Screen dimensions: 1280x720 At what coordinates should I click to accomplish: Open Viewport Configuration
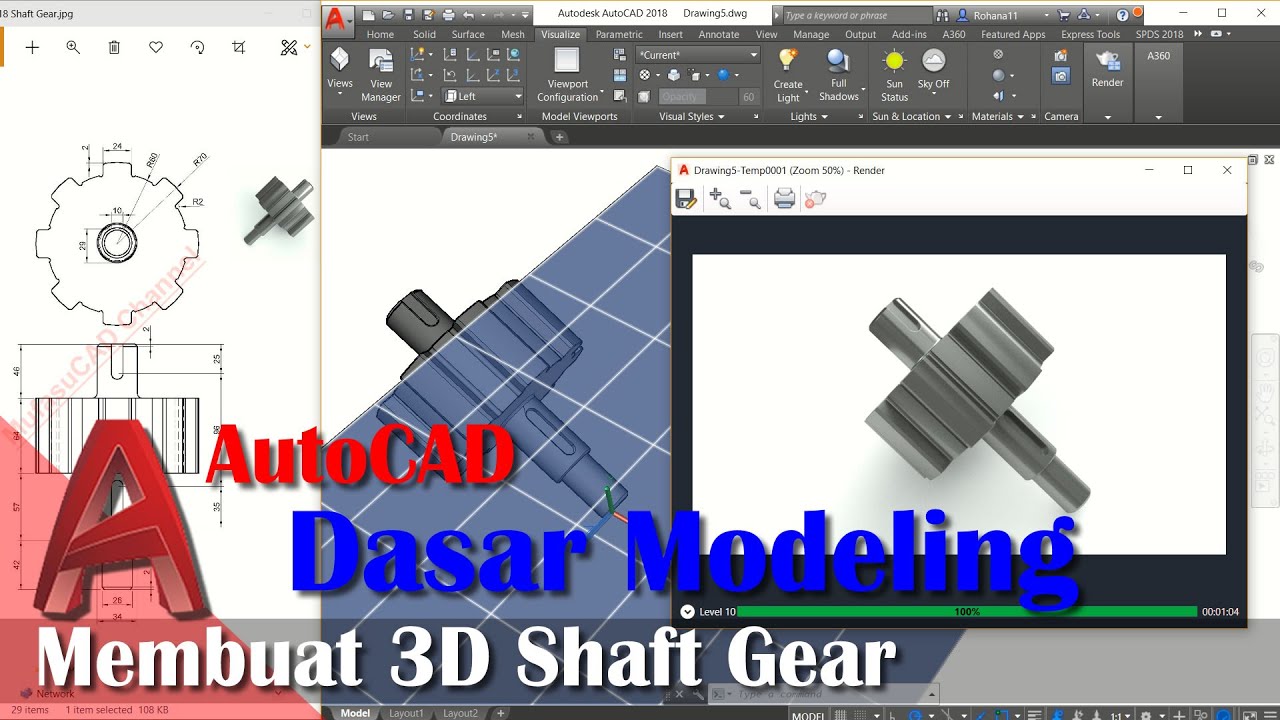coord(567,75)
